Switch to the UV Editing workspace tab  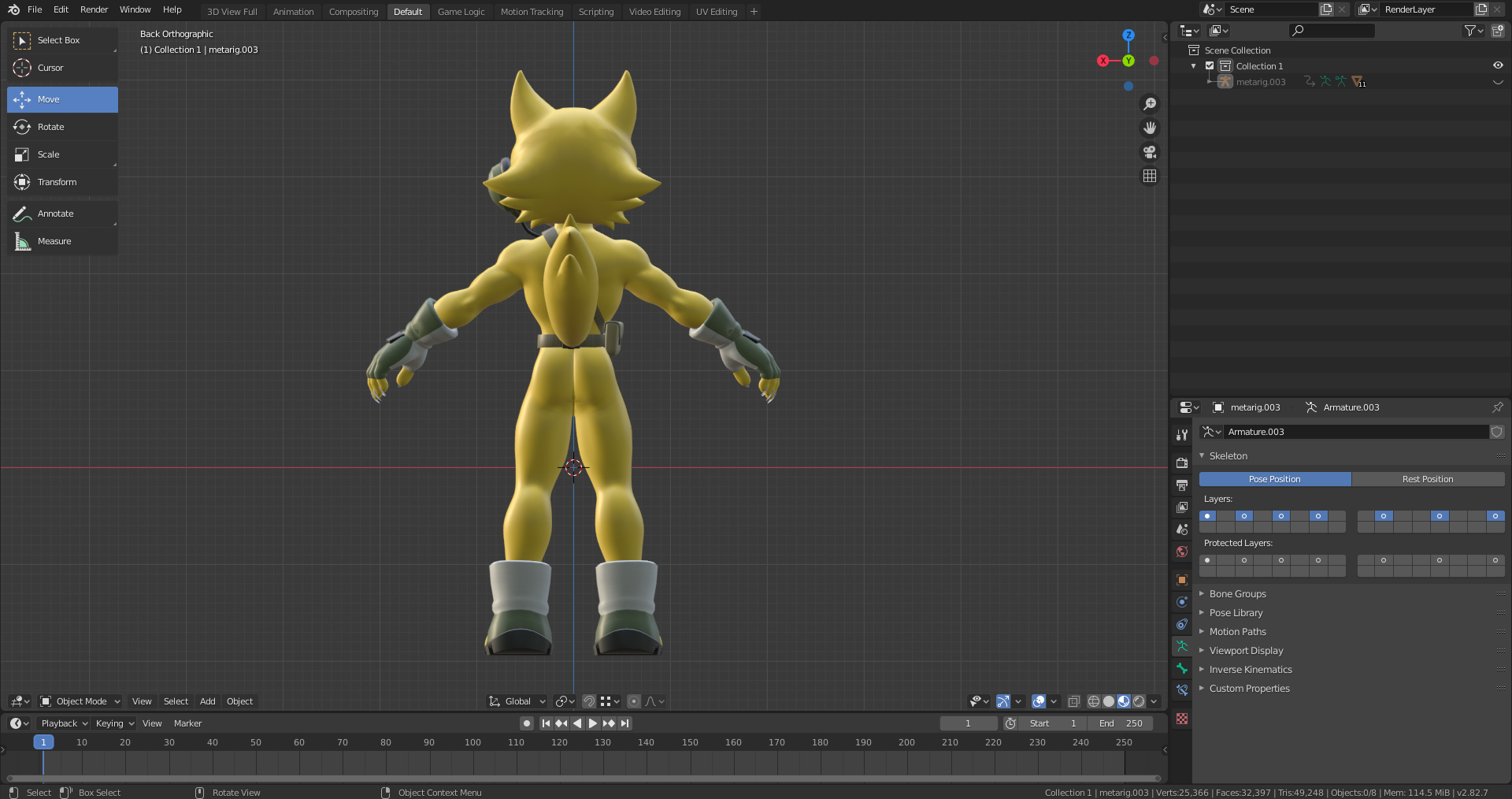coord(717,12)
